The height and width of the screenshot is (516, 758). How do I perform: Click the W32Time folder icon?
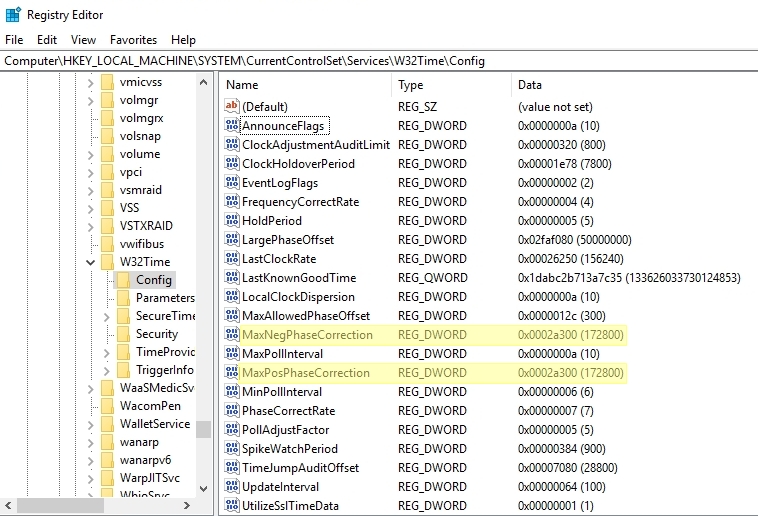pyautogui.click(x=107, y=262)
